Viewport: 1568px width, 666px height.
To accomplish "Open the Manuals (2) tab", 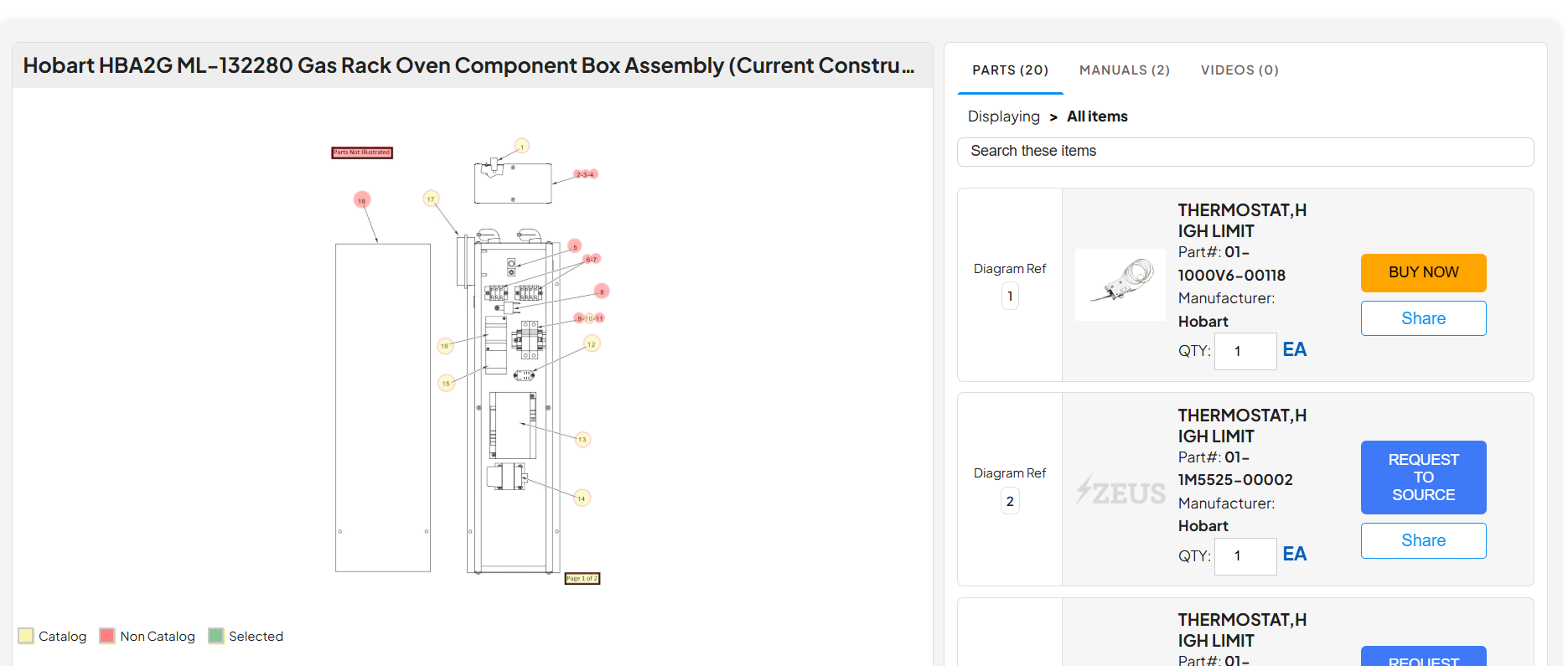I will click(x=1124, y=70).
